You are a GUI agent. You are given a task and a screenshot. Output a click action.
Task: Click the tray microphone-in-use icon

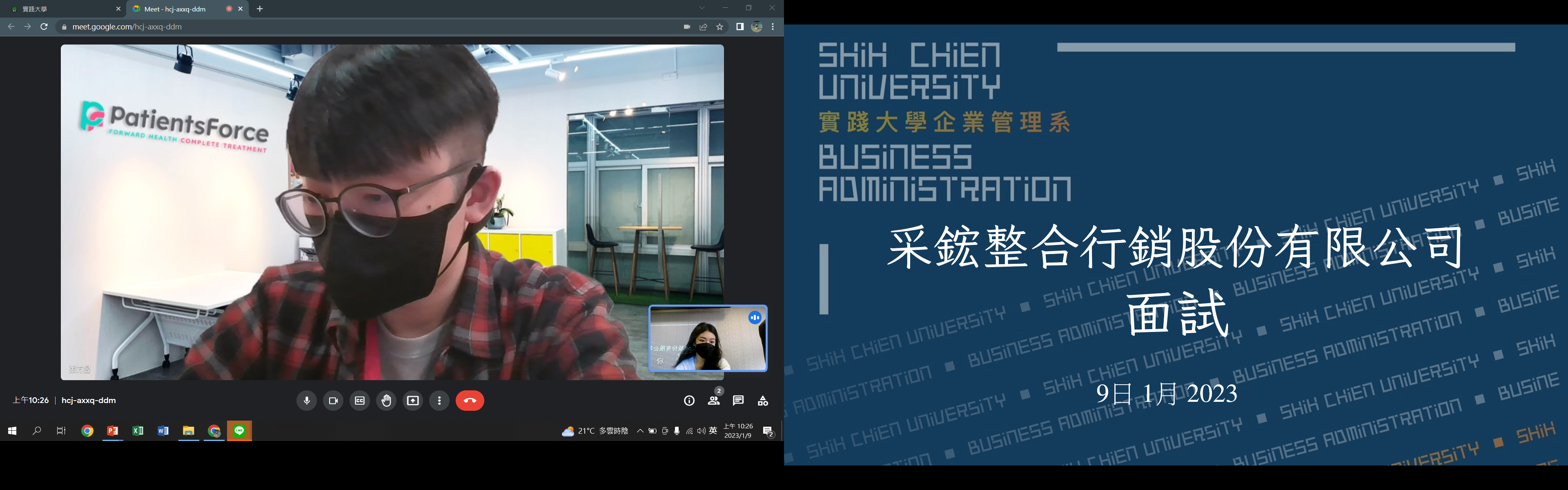[677, 431]
